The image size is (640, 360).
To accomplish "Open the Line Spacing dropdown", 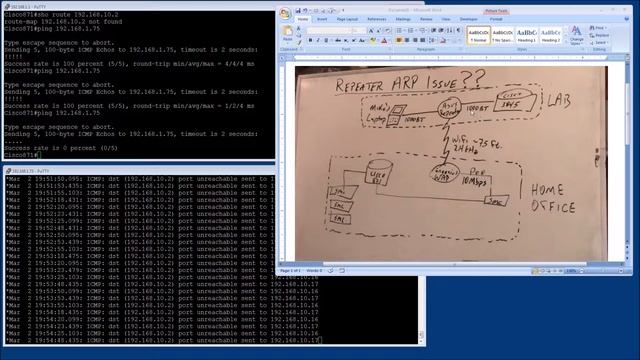I will click(x=433, y=40).
